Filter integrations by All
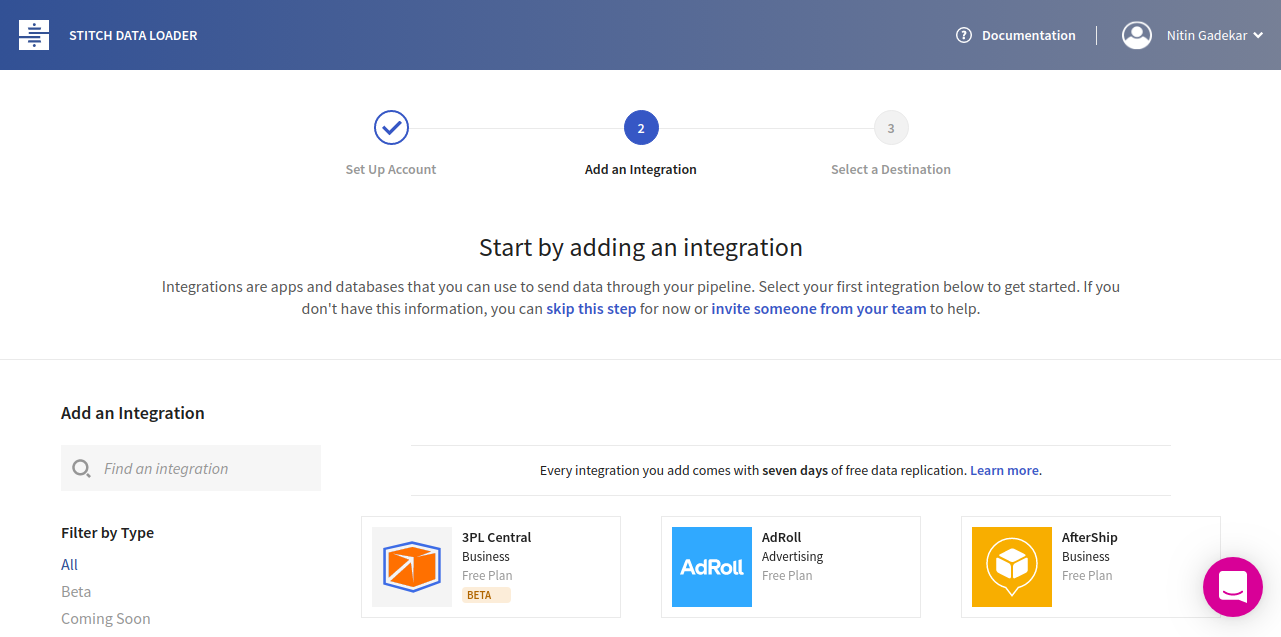This screenshot has height=637, width=1281. (x=69, y=565)
